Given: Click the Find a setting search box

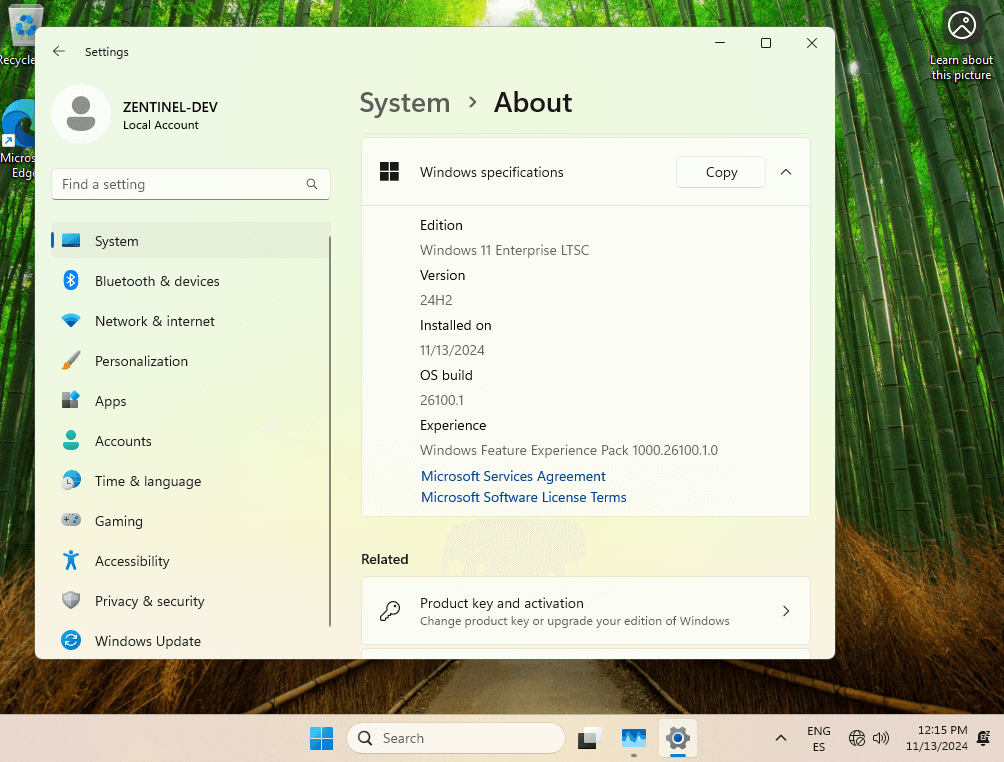Looking at the screenshot, I should 190,184.
